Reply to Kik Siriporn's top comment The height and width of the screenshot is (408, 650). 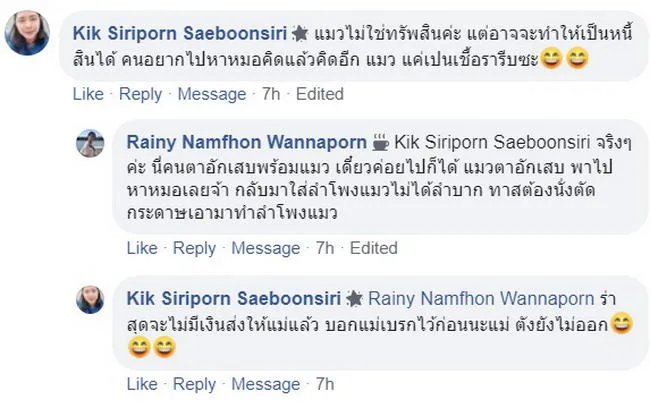click(141, 94)
